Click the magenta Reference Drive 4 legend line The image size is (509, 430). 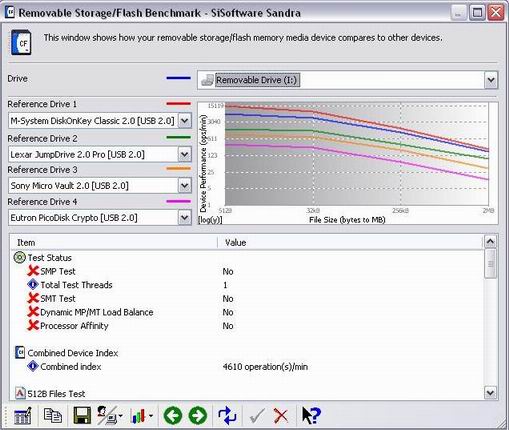pos(178,201)
